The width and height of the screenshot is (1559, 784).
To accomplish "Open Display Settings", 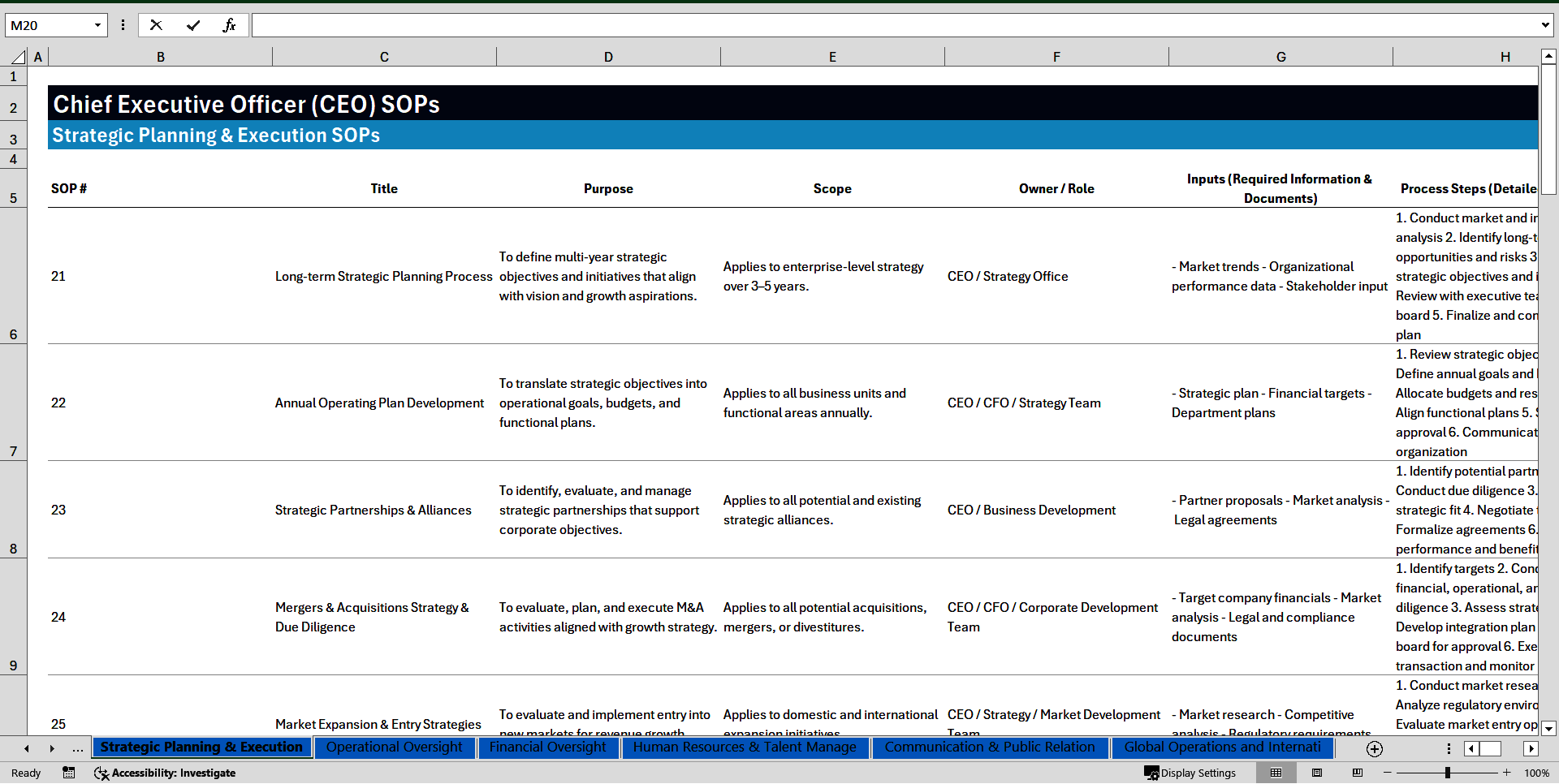I will coord(1190,773).
